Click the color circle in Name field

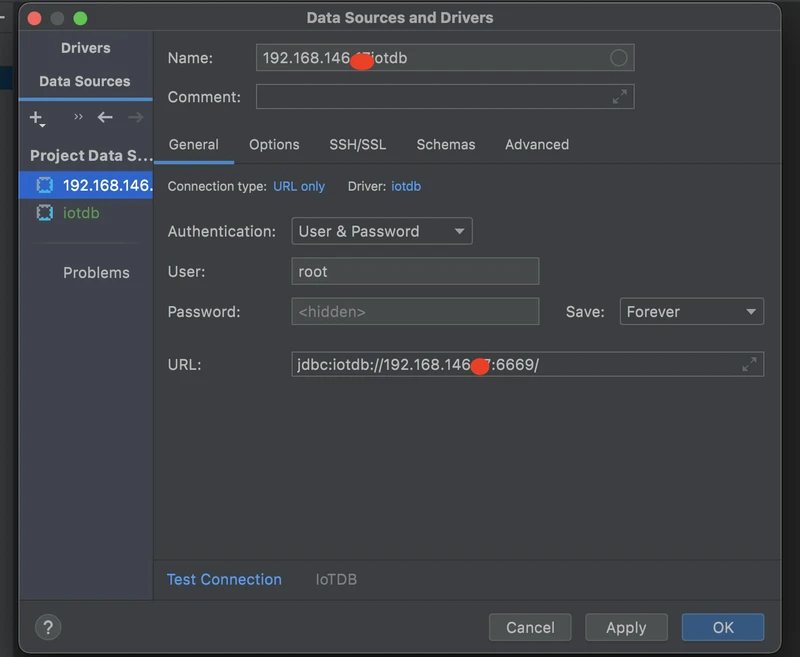(x=618, y=58)
